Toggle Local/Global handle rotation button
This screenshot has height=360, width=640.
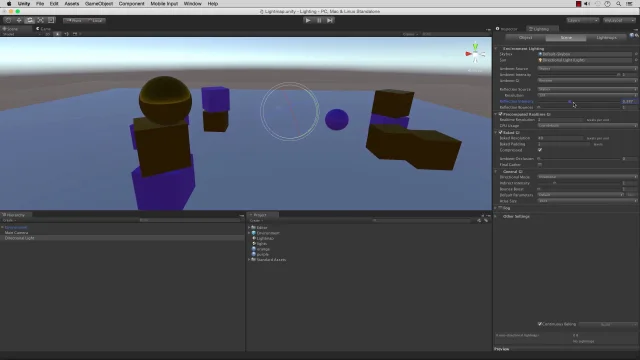[95, 20]
